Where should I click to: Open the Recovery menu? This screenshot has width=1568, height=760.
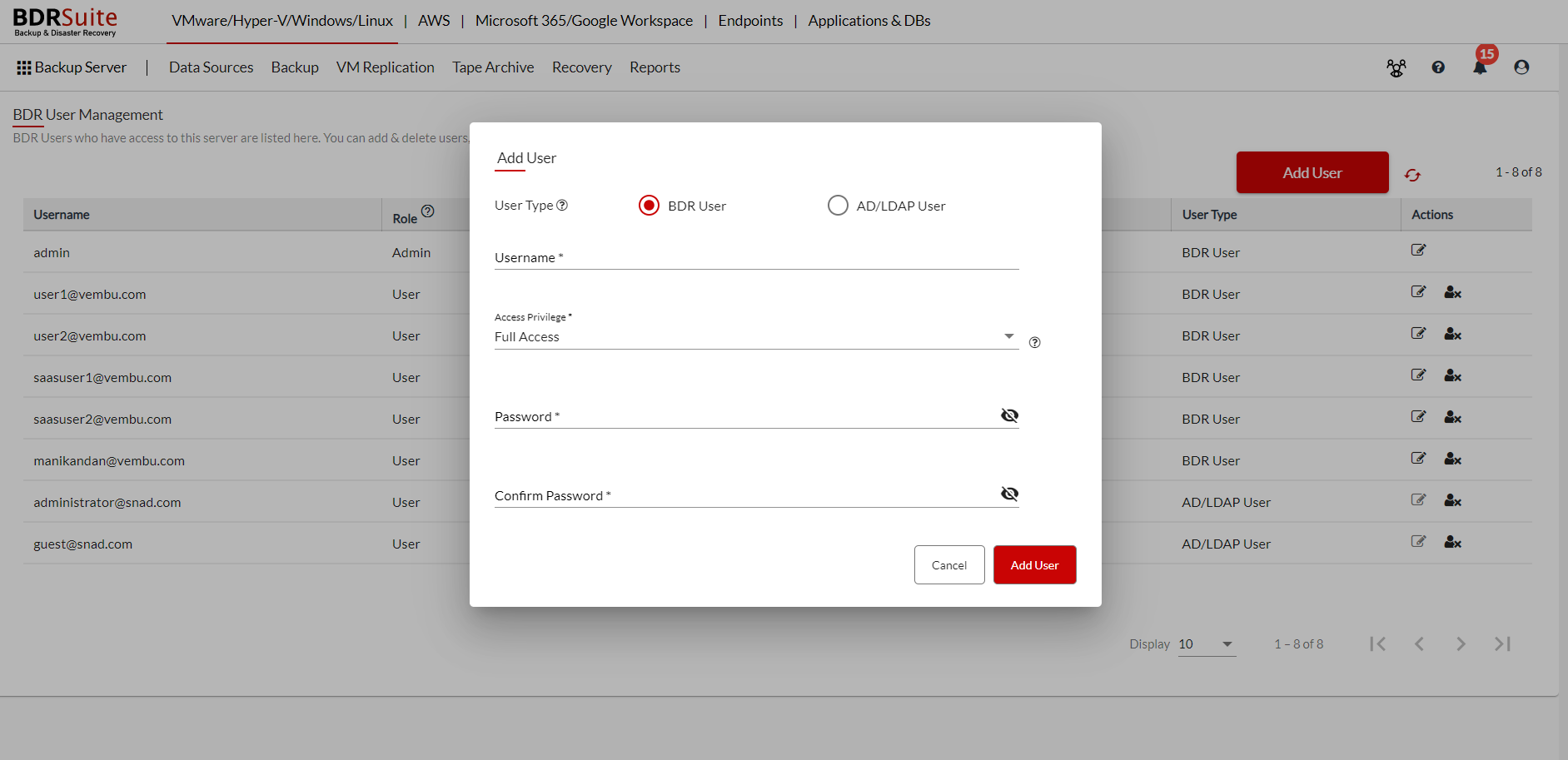tap(582, 67)
